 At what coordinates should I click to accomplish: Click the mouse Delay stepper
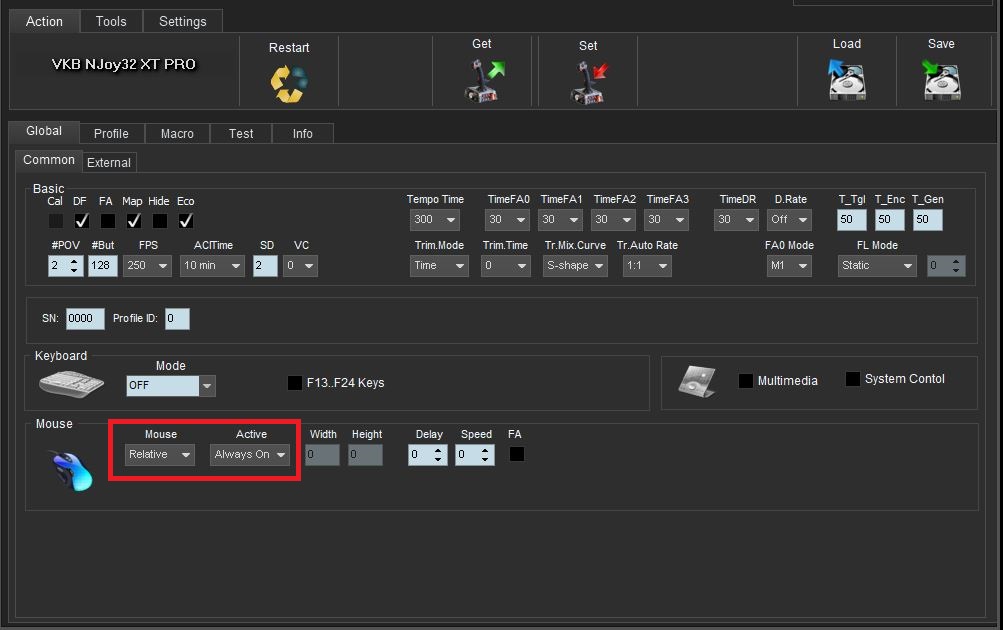tap(427, 455)
